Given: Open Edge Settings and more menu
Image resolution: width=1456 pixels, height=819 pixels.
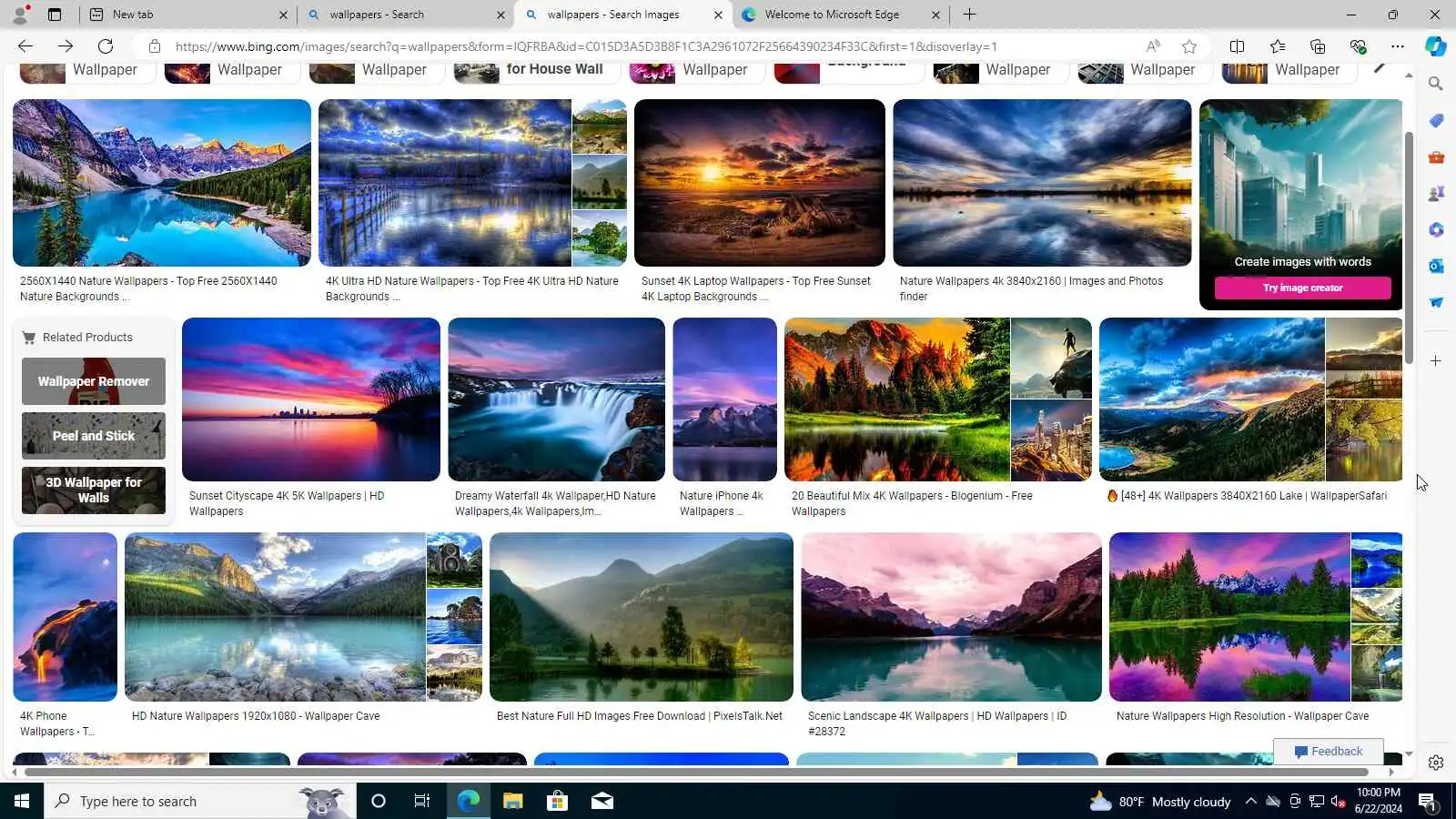Looking at the screenshot, I should (x=1398, y=46).
